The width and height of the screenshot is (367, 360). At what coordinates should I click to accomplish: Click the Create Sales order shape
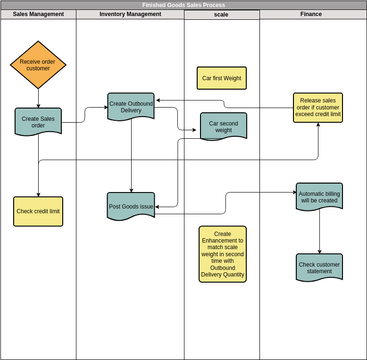pyautogui.click(x=38, y=122)
